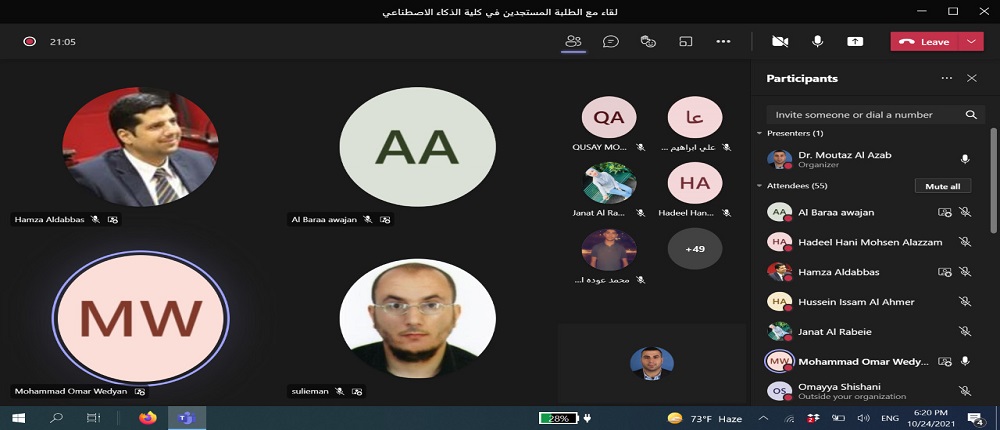This screenshot has height=430, width=1000.
Task: Toggle the camera on
Action: 779,41
